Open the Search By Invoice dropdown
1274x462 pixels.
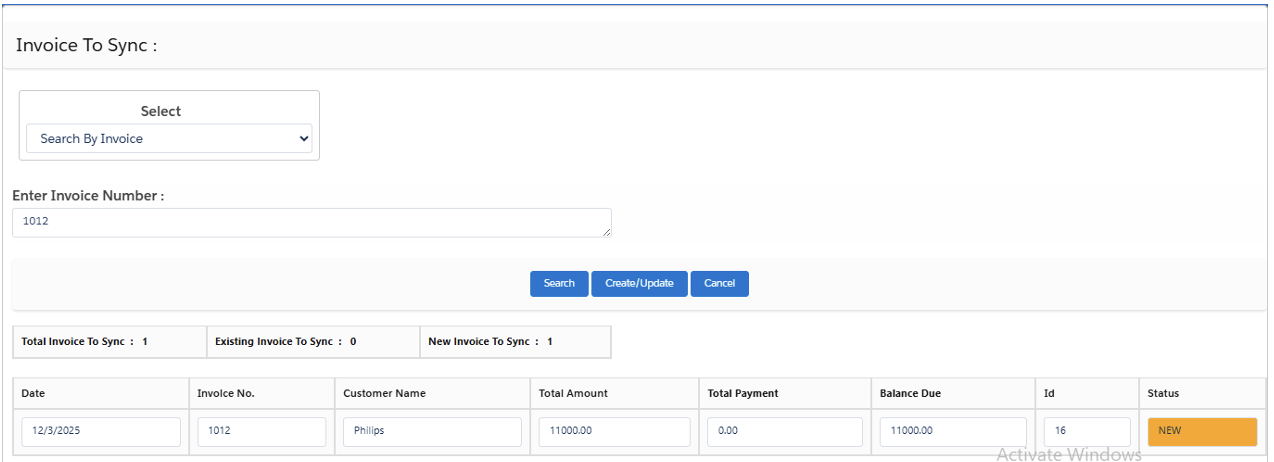pyautogui.click(x=169, y=139)
